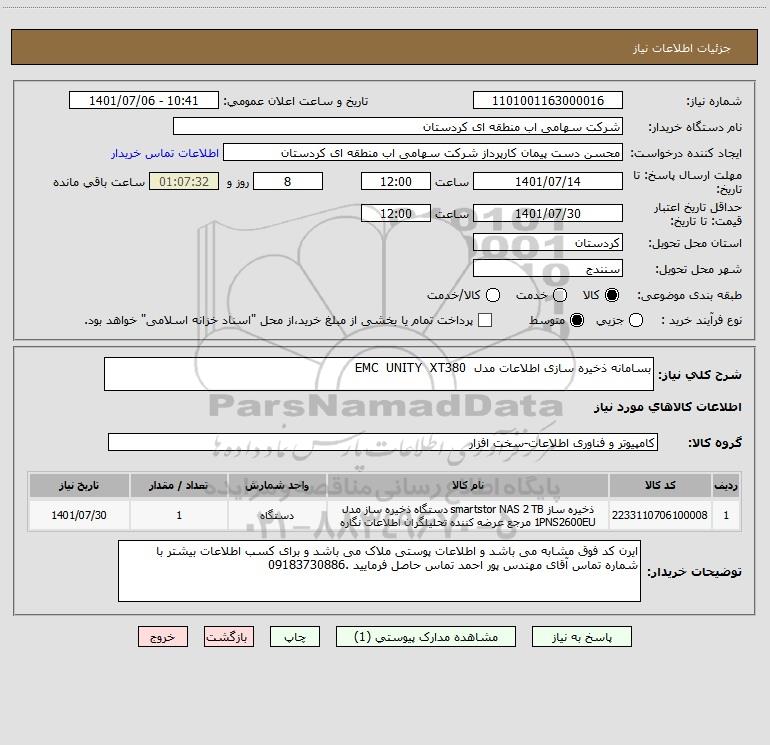The width and height of the screenshot is (770, 745).
Task: Click the ردیف column header
Action: (x=726, y=485)
